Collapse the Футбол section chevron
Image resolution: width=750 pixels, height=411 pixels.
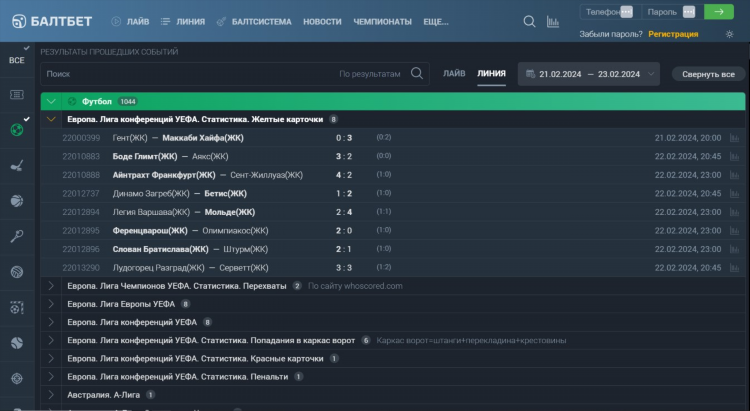pyautogui.click(x=51, y=101)
